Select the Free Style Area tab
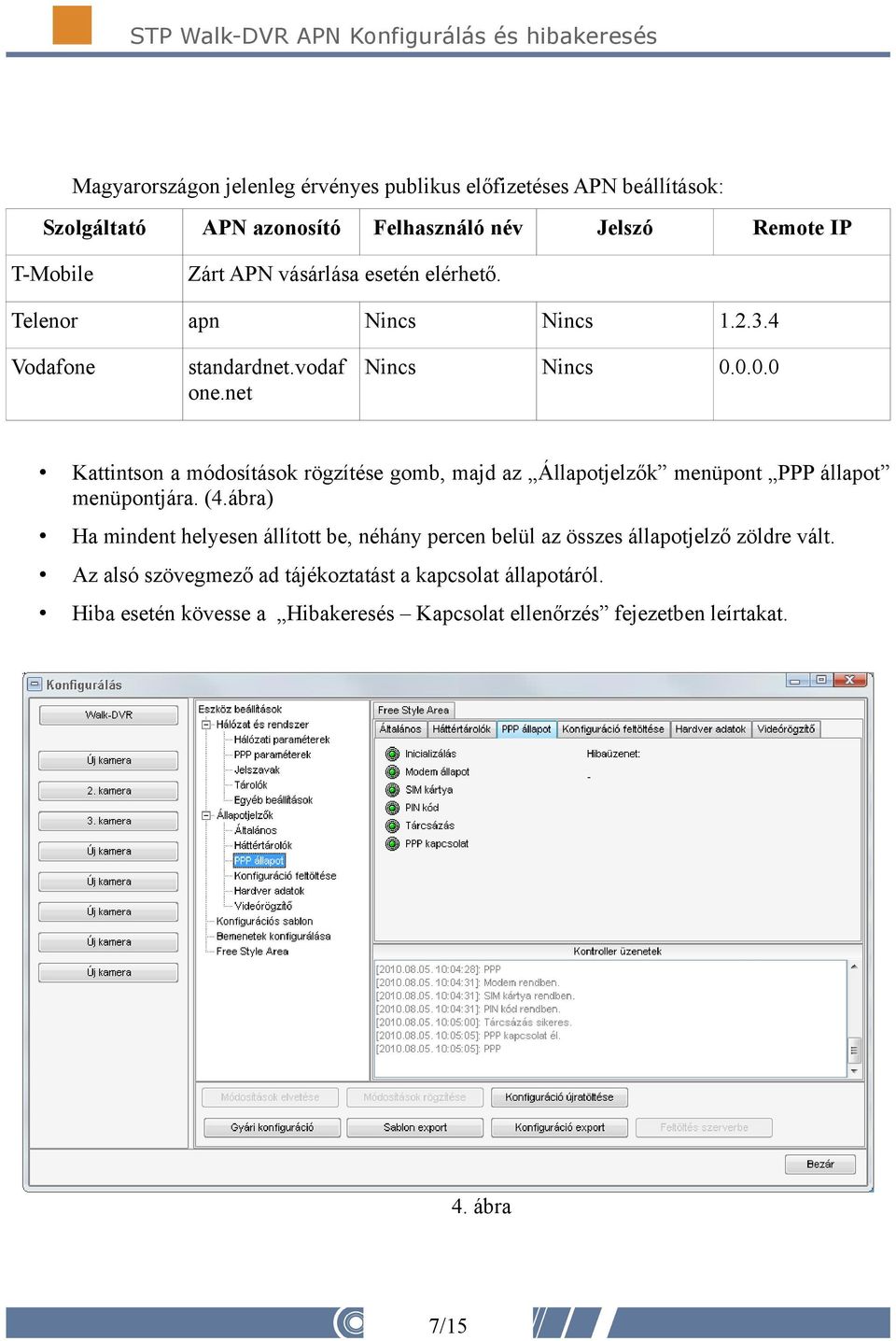The width and height of the screenshot is (896, 1341). coord(413,710)
